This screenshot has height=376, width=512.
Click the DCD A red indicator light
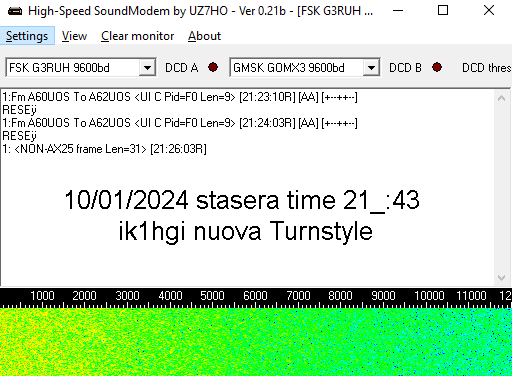pos(213,67)
